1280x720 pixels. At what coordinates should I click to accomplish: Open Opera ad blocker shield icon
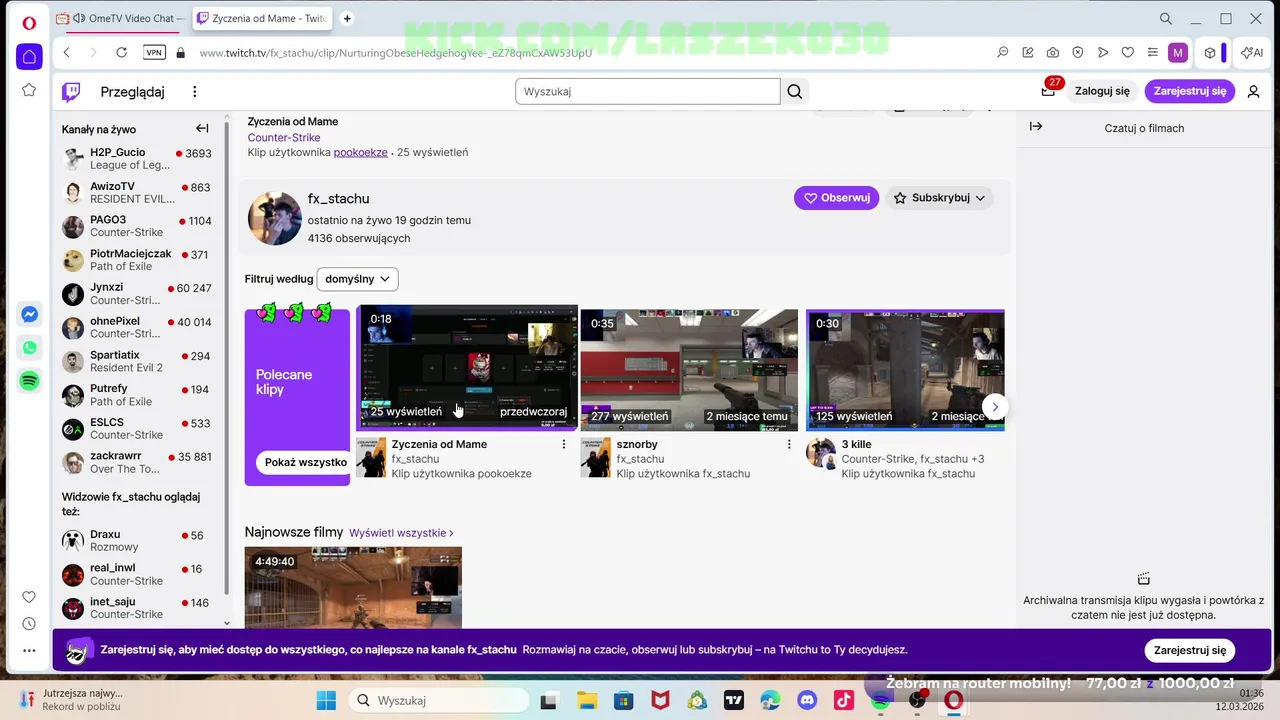coord(1078,52)
